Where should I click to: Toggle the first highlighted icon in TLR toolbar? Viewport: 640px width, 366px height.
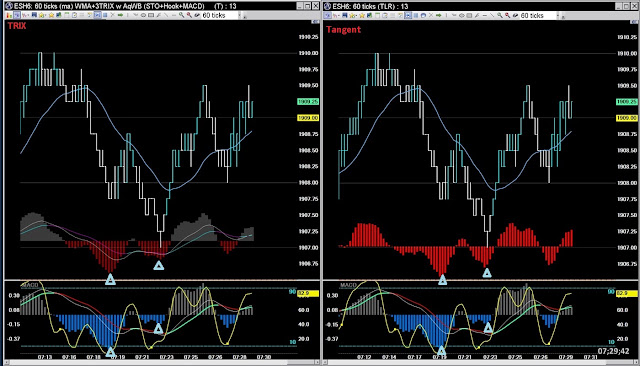point(327,15)
